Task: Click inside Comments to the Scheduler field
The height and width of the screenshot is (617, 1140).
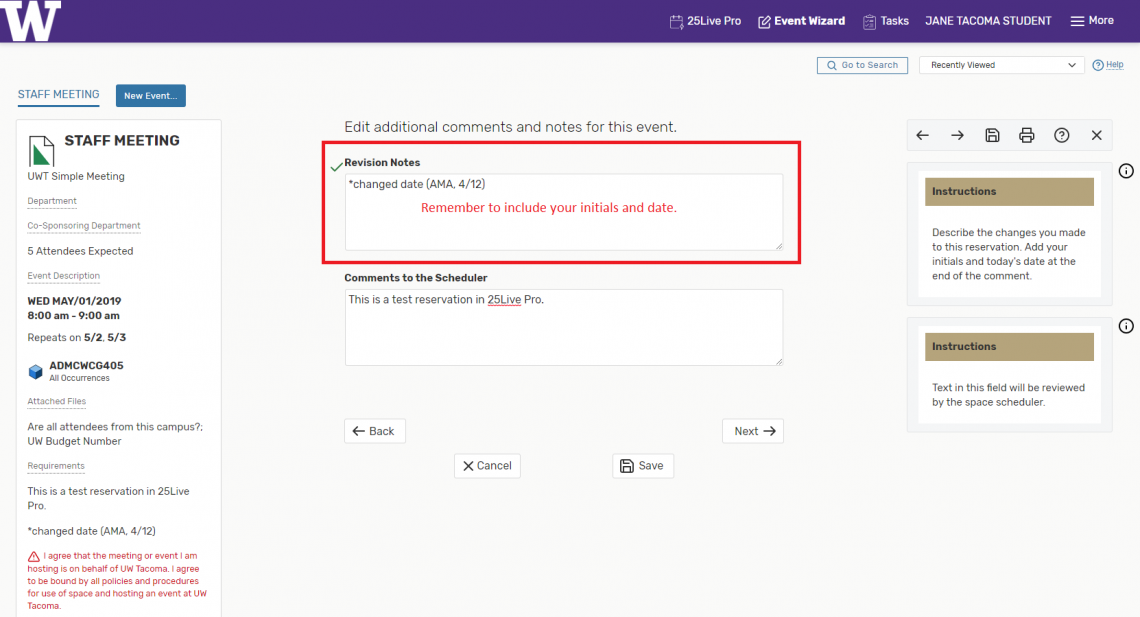Action: click(x=563, y=328)
